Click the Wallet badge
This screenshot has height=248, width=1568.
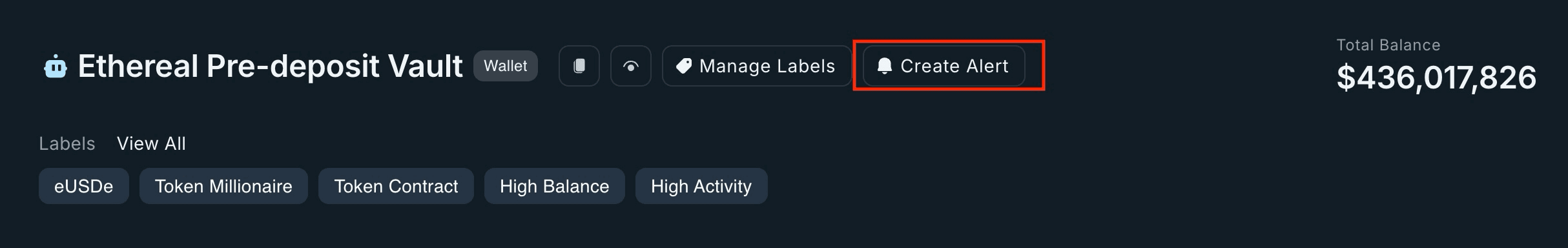click(x=506, y=66)
